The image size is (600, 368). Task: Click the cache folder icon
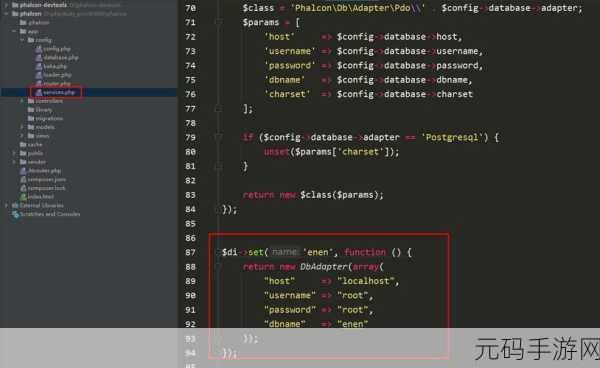click(23, 144)
